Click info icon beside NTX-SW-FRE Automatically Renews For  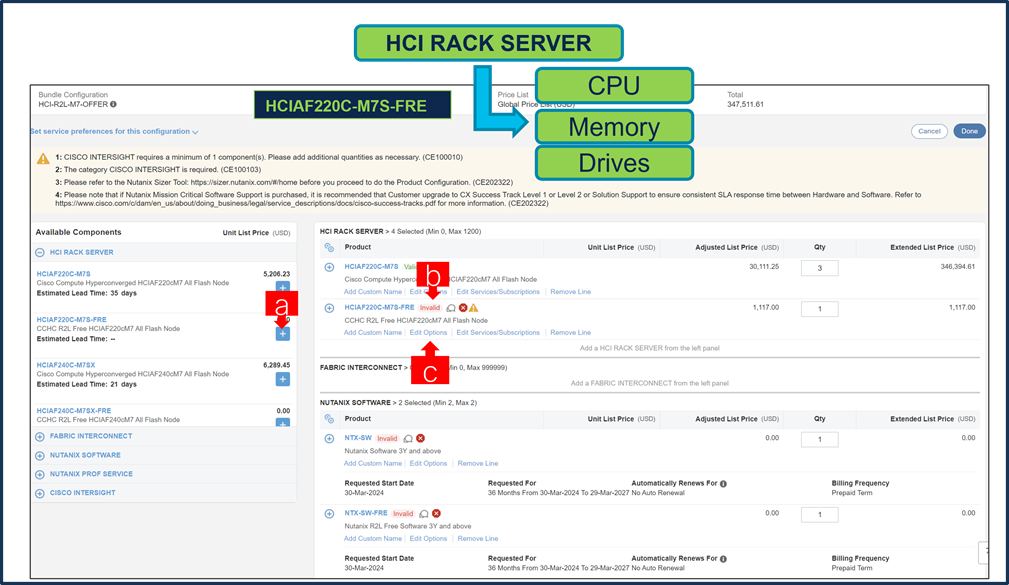pyautogui.click(x=723, y=559)
